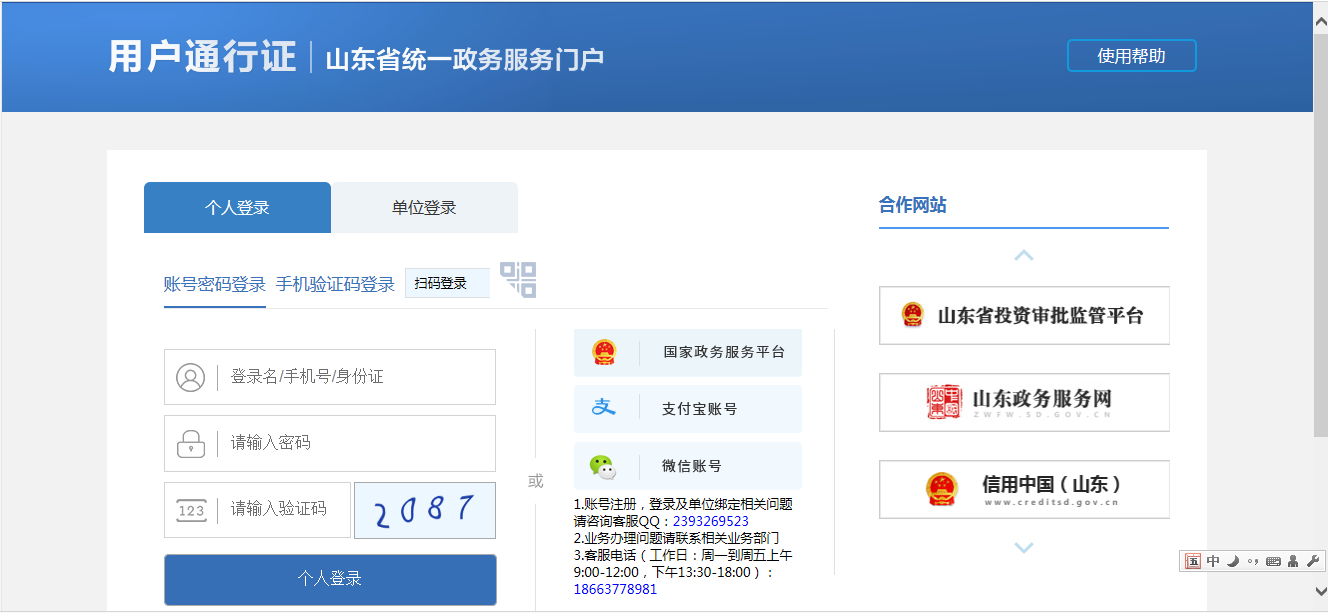Select the 手机验证码登录 tab

tap(335, 284)
